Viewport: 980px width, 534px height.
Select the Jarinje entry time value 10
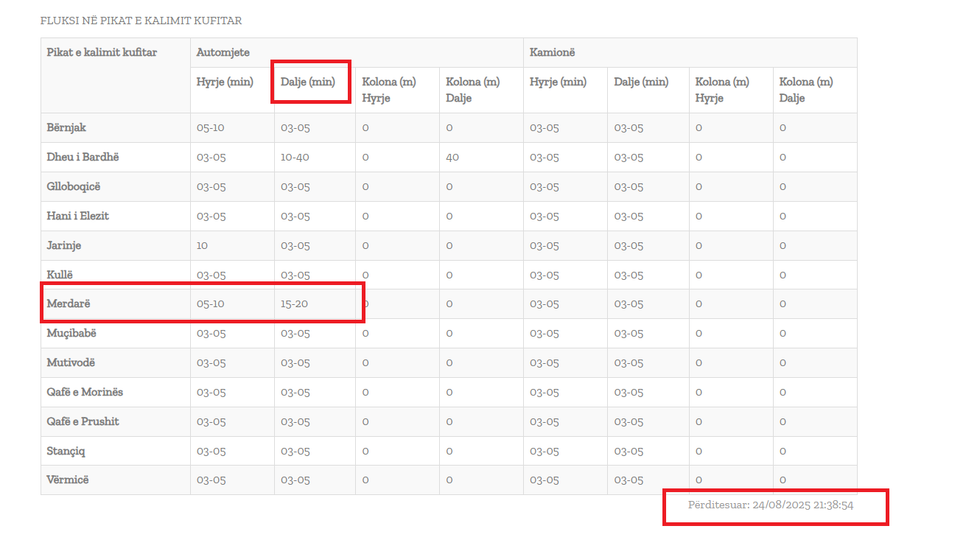click(202, 245)
